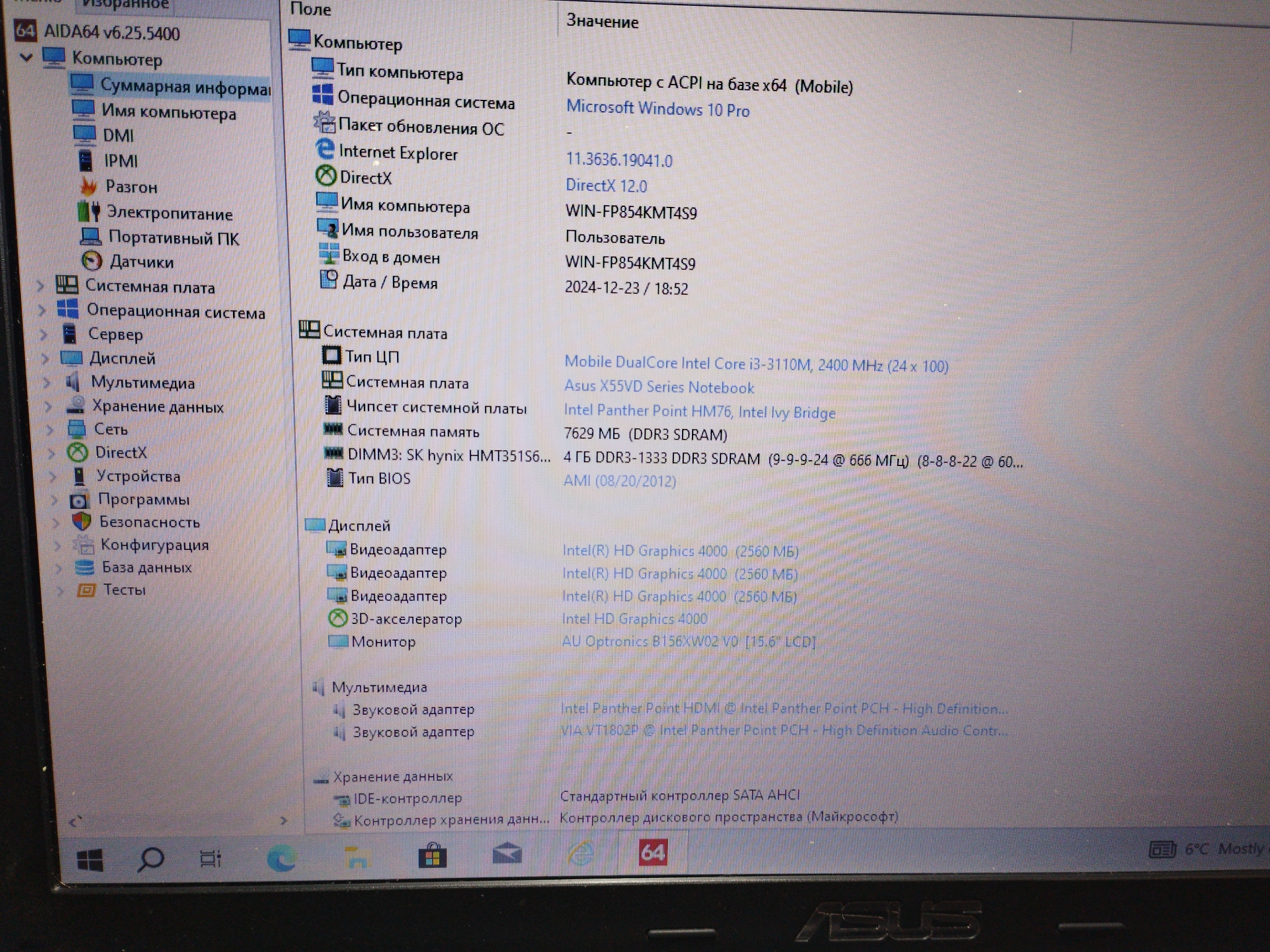Expand the Дисплей tree node
The image size is (1270, 952).
pyautogui.click(x=45, y=358)
